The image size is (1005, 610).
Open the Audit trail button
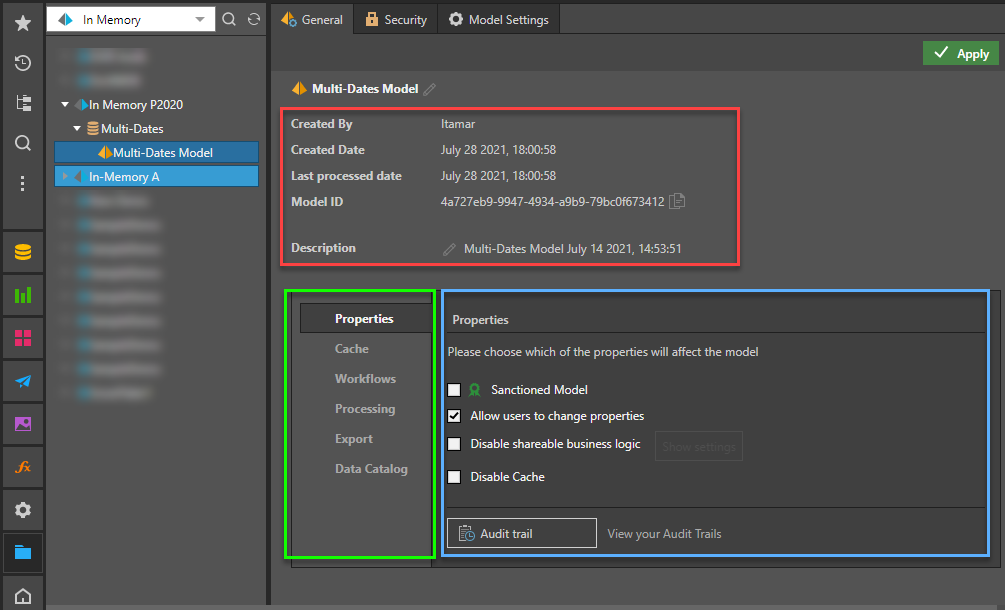[522, 533]
